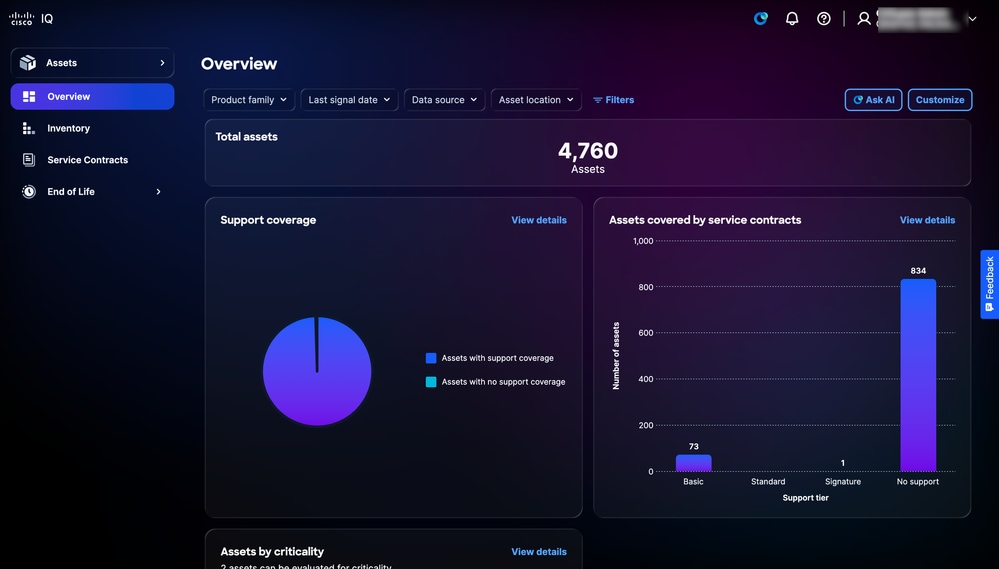View details for Assets by criticality
The height and width of the screenshot is (569, 999).
[x=538, y=552]
